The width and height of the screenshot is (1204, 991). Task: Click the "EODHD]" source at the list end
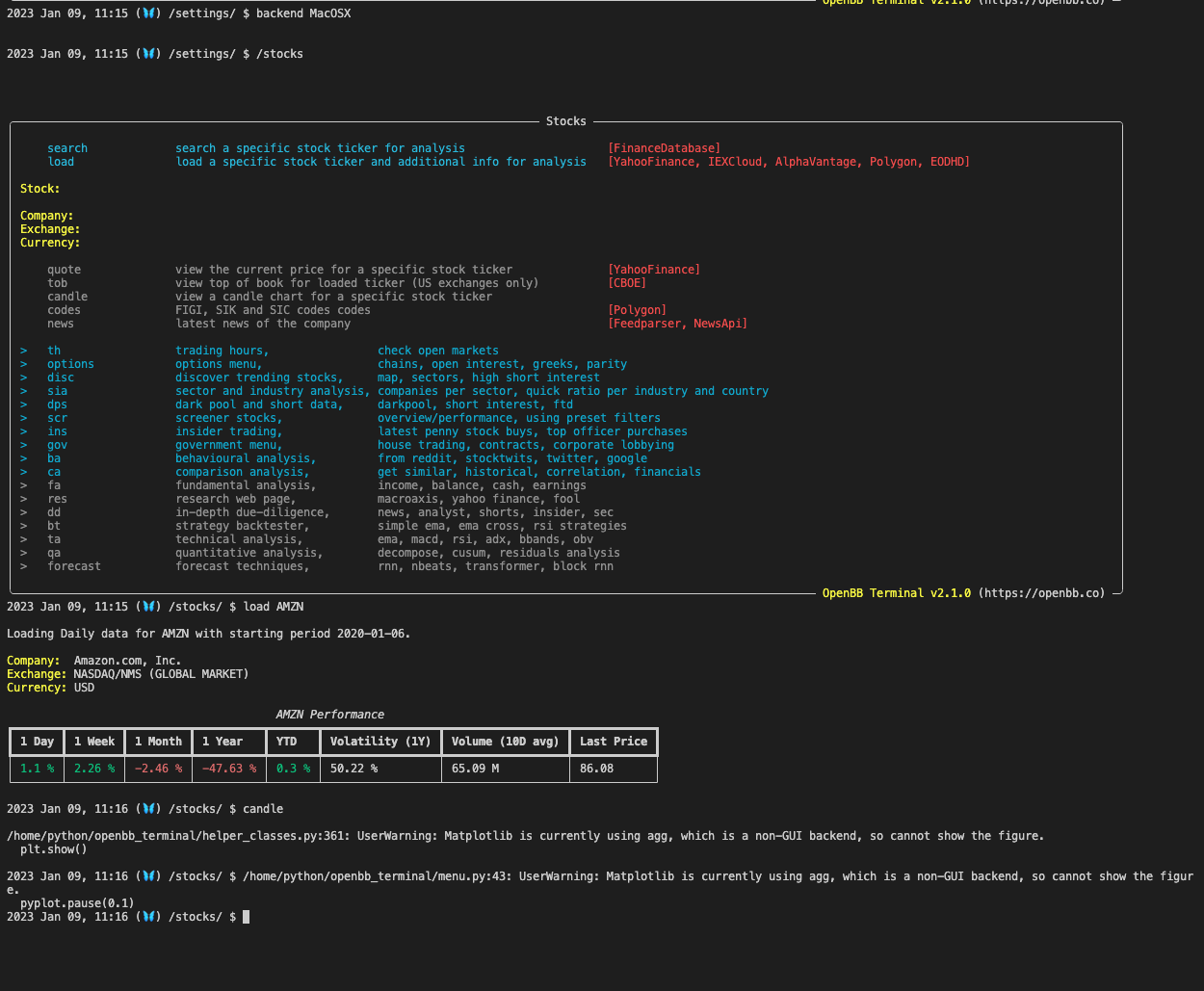click(950, 162)
